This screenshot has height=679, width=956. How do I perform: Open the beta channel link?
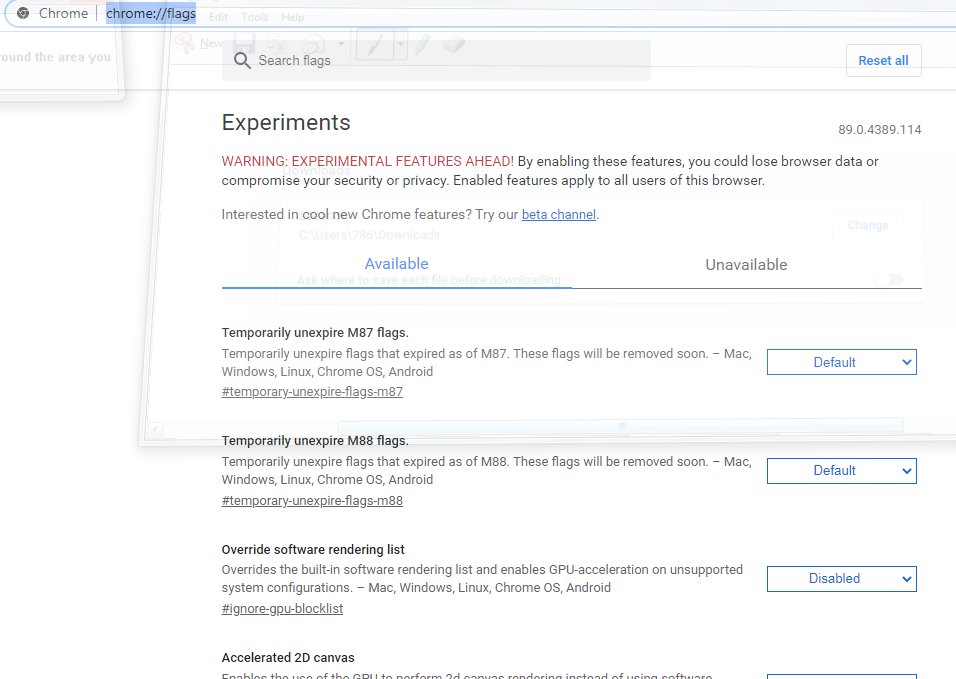(558, 215)
